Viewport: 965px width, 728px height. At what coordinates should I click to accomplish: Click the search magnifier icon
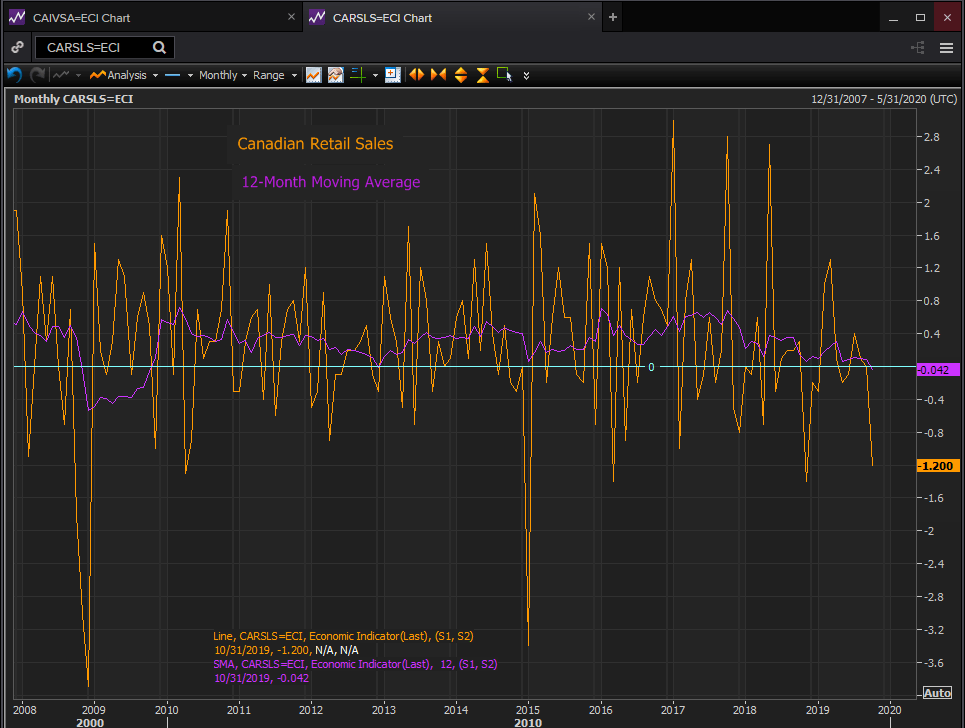[159, 47]
